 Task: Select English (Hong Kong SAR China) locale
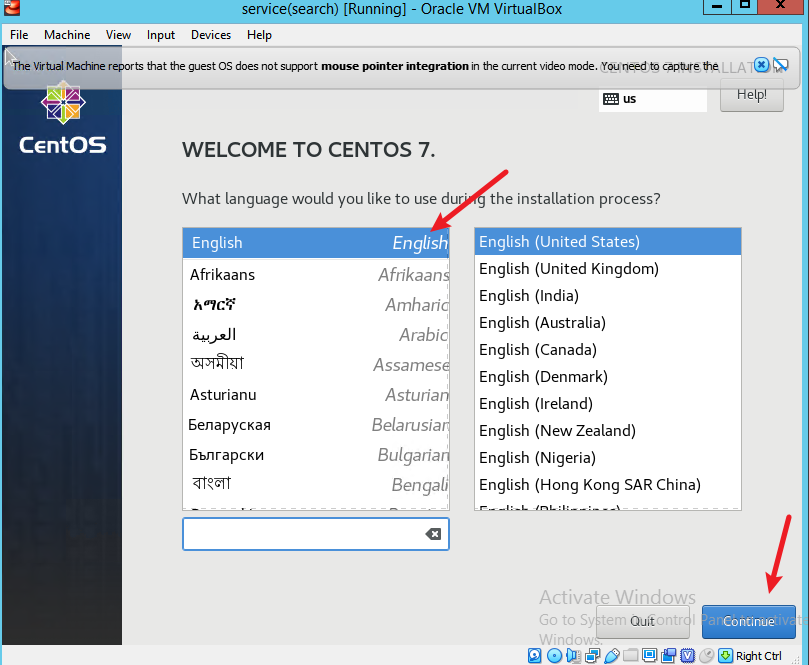point(608,484)
